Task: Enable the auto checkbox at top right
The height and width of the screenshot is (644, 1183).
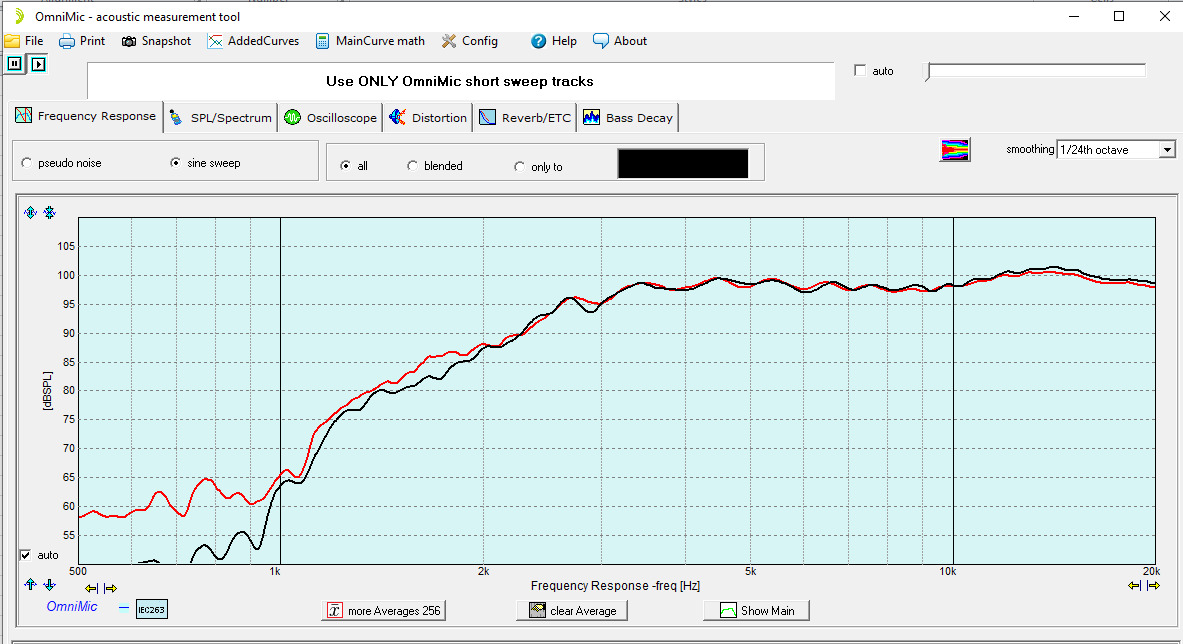Action: (860, 71)
